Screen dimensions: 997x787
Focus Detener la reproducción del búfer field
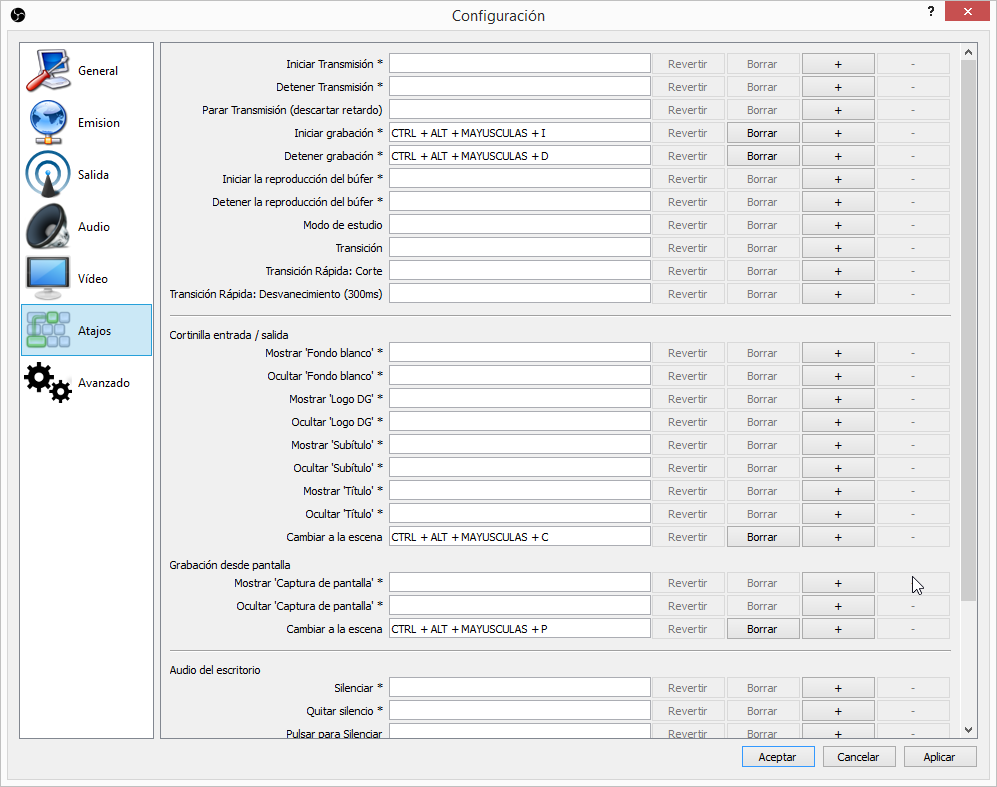(519, 201)
